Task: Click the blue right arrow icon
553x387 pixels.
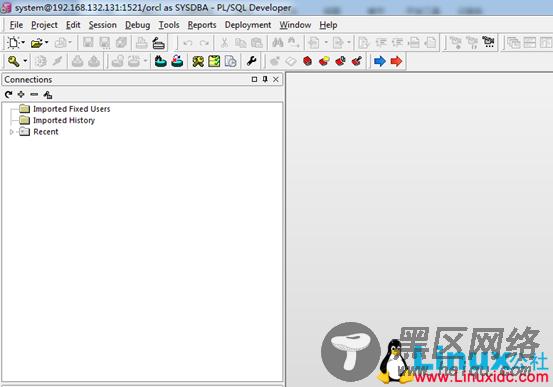Action: (380, 61)
